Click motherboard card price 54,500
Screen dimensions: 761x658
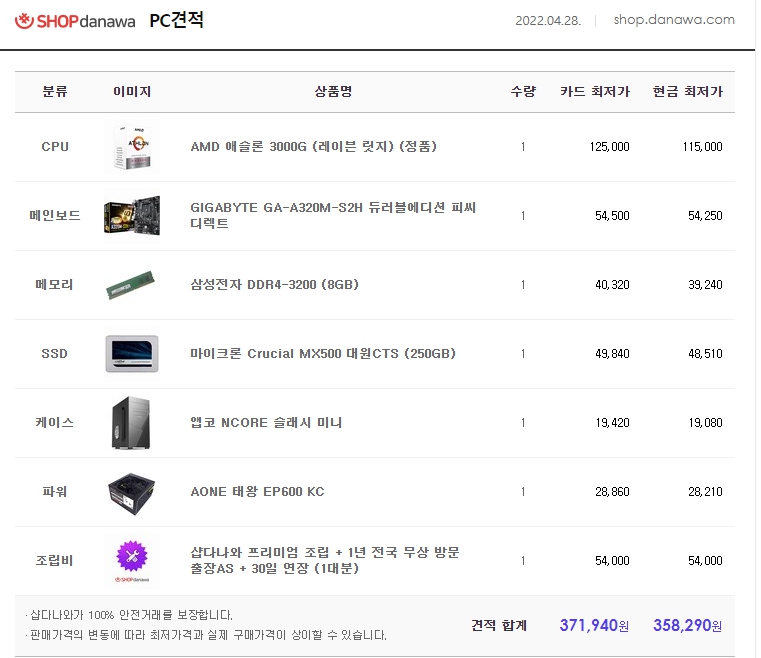pyautogui.click(x=612, y=215)
